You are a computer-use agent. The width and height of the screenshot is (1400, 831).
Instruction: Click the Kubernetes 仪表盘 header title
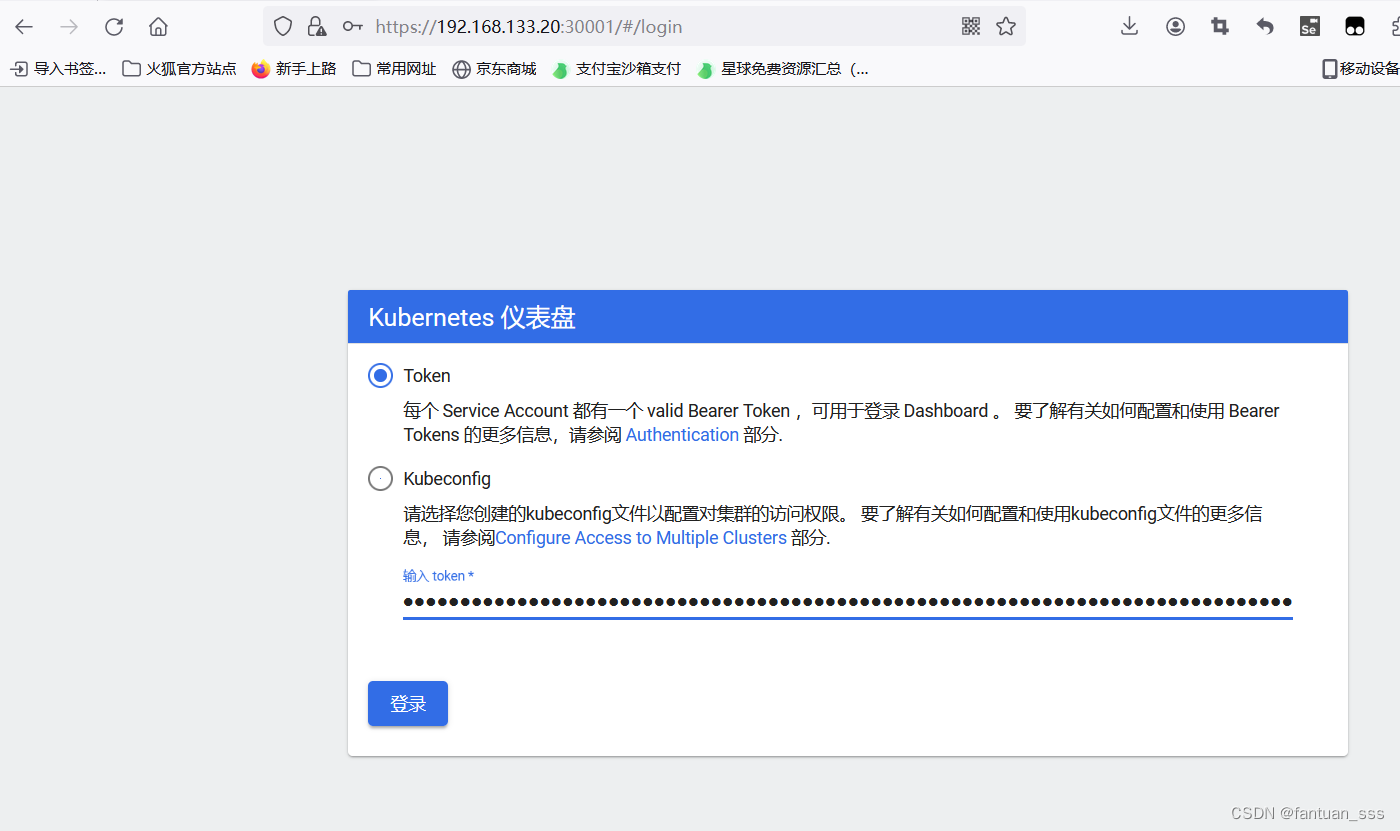(x=472, y=318)
